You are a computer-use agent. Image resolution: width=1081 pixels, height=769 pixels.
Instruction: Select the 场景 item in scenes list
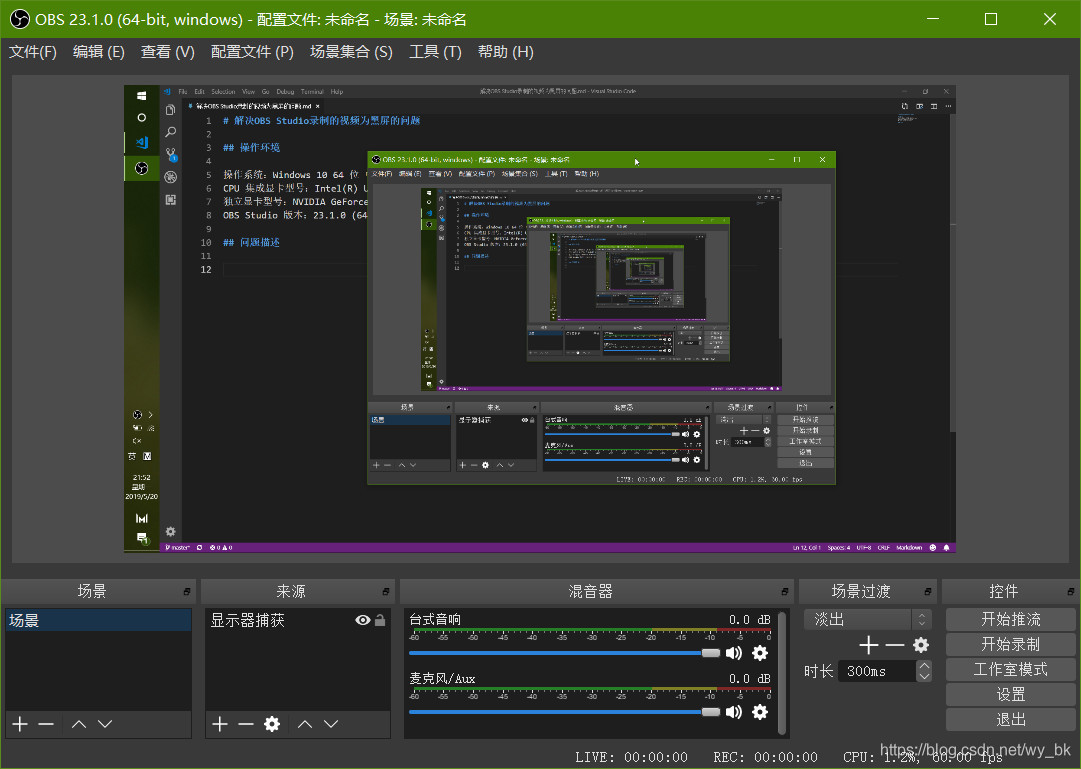99,620
